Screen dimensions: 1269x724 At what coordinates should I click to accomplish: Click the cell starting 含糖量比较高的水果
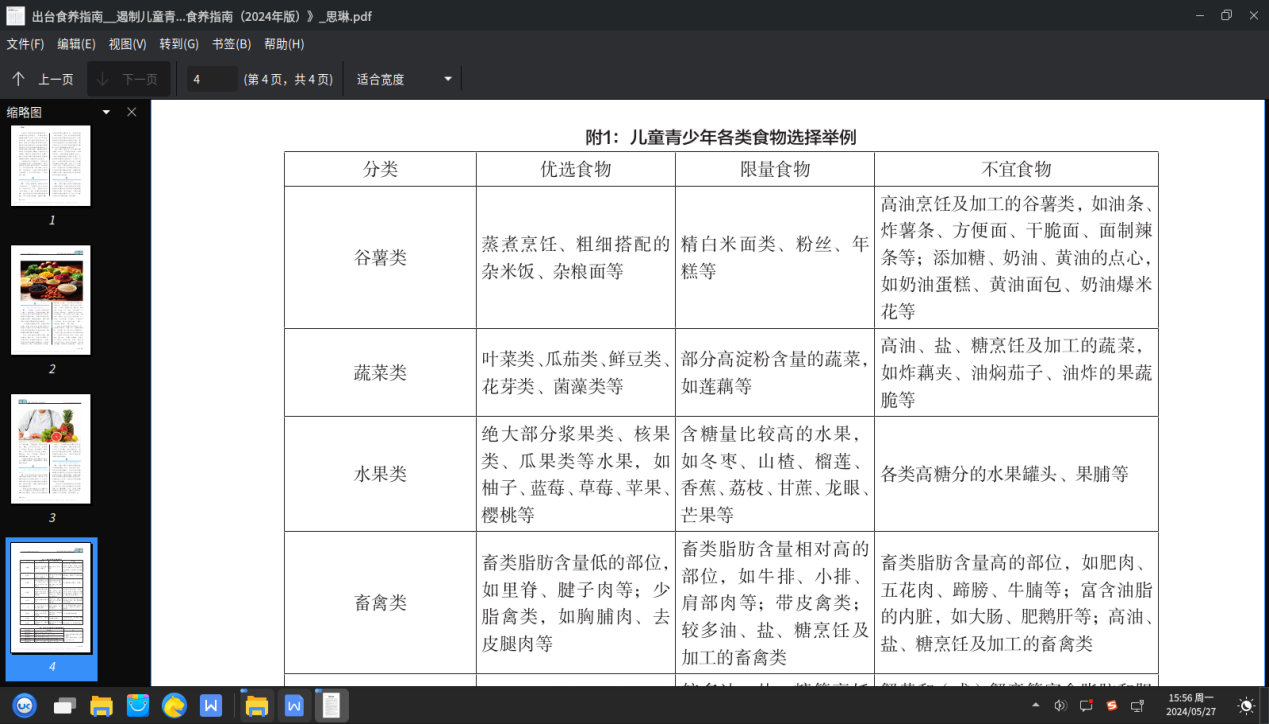(775, 474)
